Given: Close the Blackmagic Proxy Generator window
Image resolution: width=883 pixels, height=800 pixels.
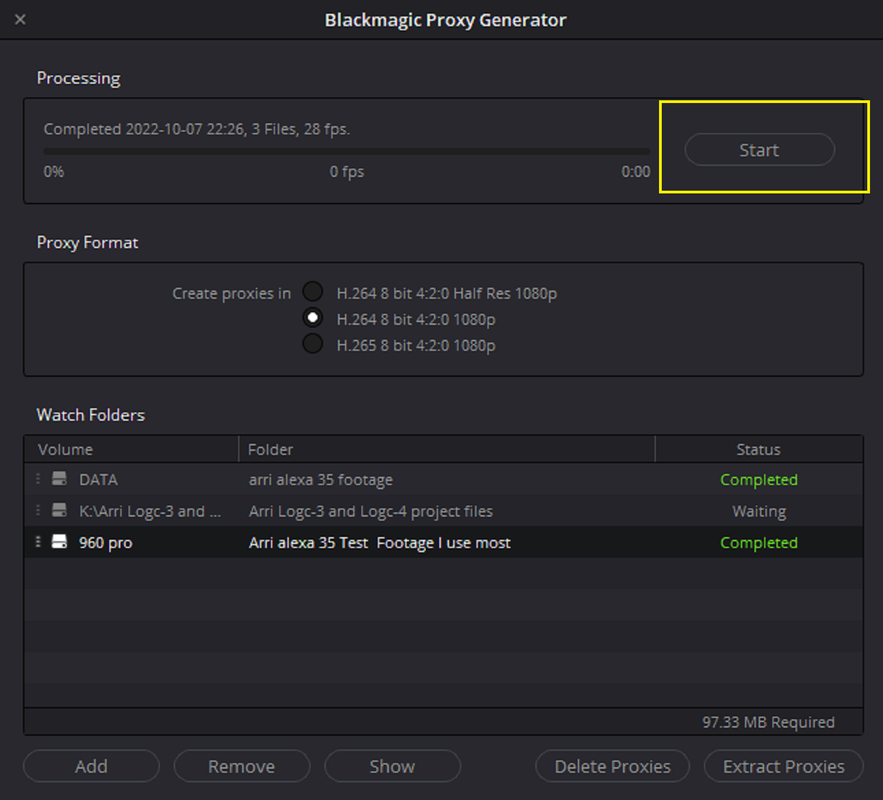Looking at the screenshot, I should point(20,20).
